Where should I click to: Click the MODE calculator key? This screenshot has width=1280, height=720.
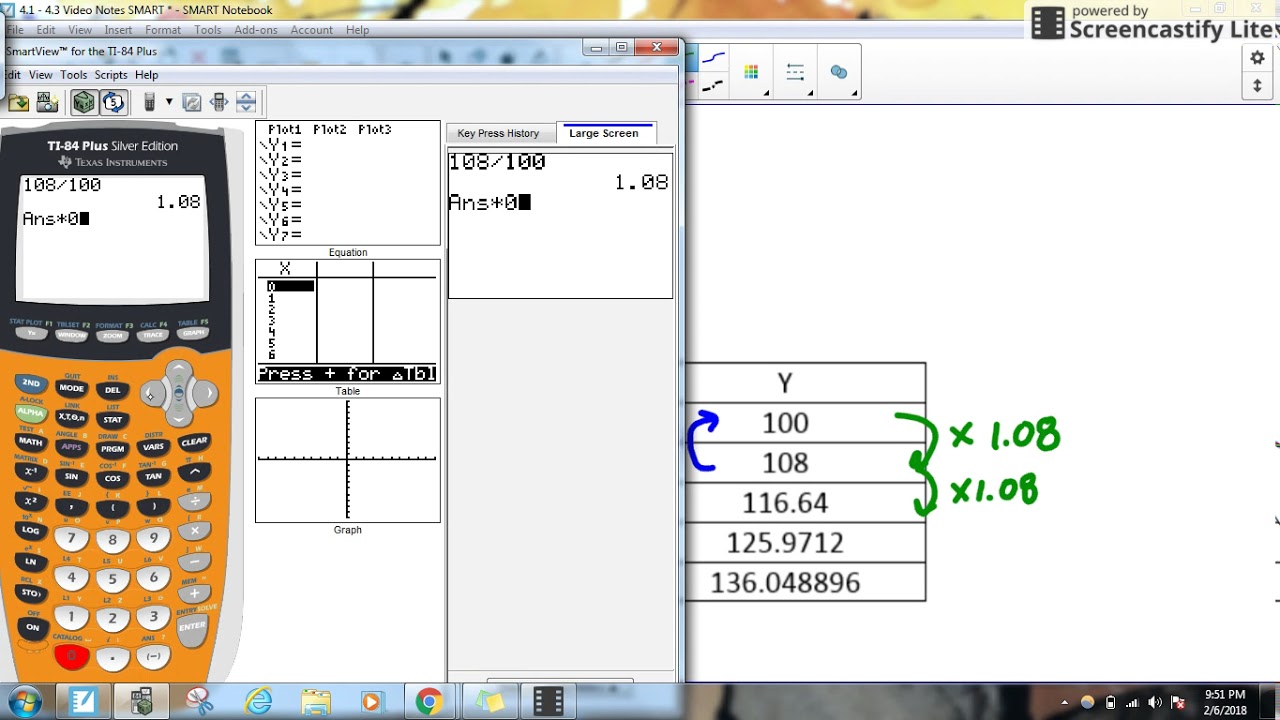point(71,388)
